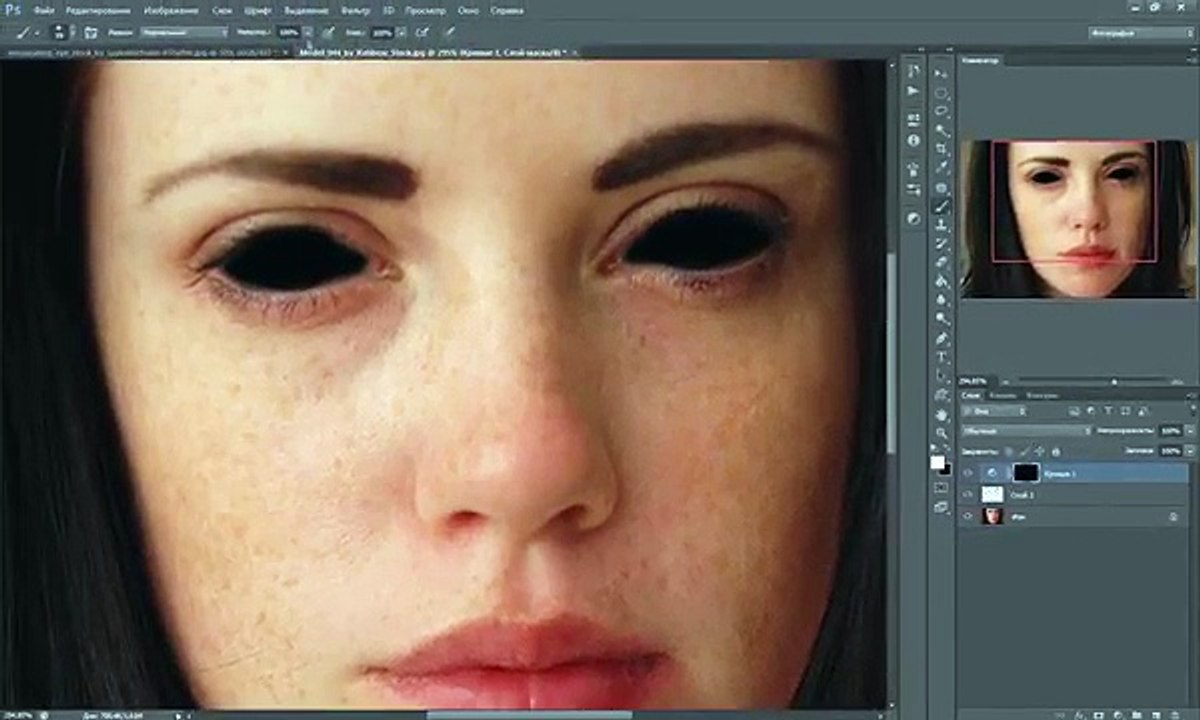1200x720 pixels.
Task: Toggle lock transparent pixels
Action: tap(1009, 452)
